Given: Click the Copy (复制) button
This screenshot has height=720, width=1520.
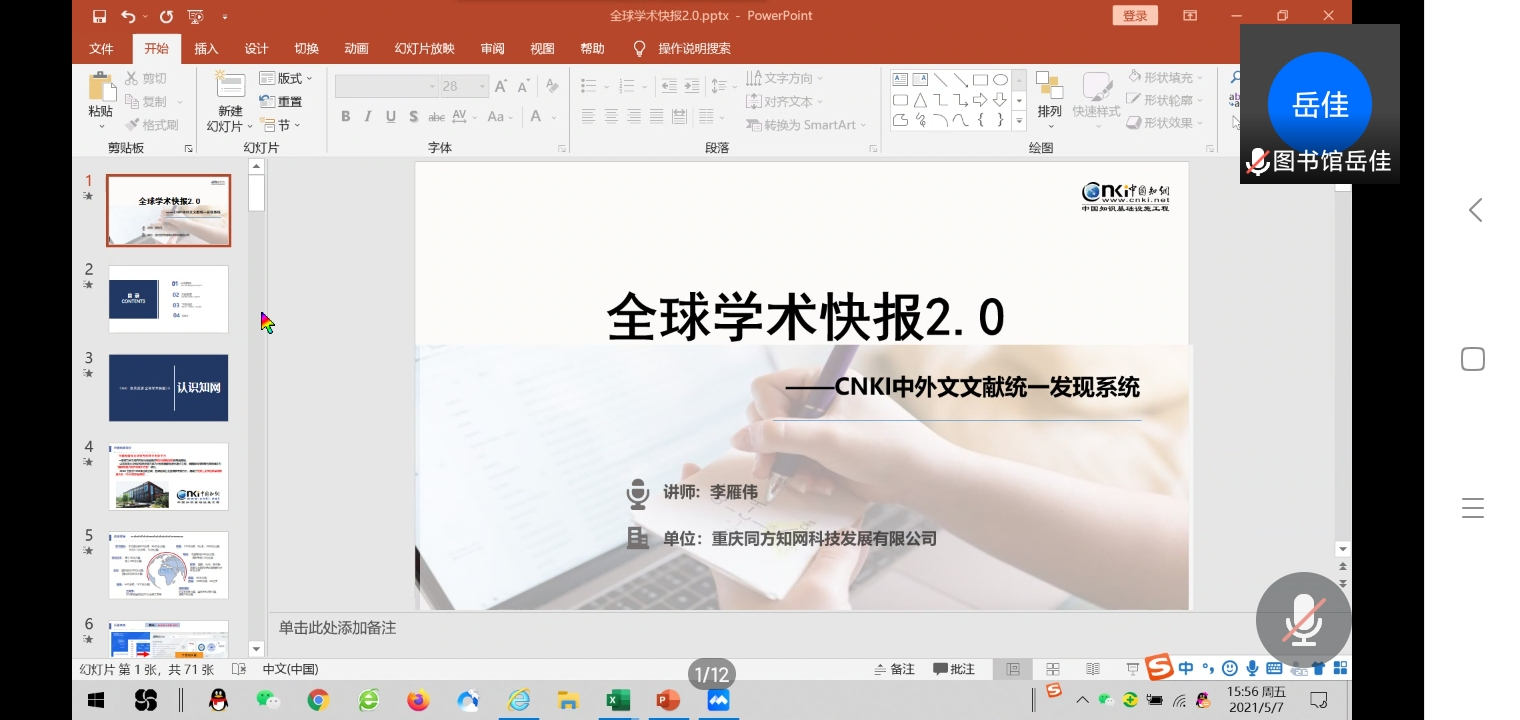Looking at the screenshot, I should click(x=146, y=101).
